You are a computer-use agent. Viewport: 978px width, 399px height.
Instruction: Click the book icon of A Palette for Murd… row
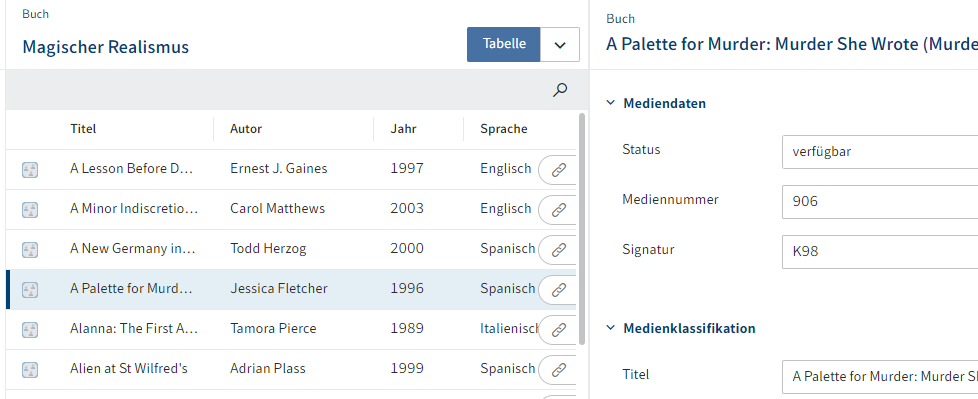point(30,289)
